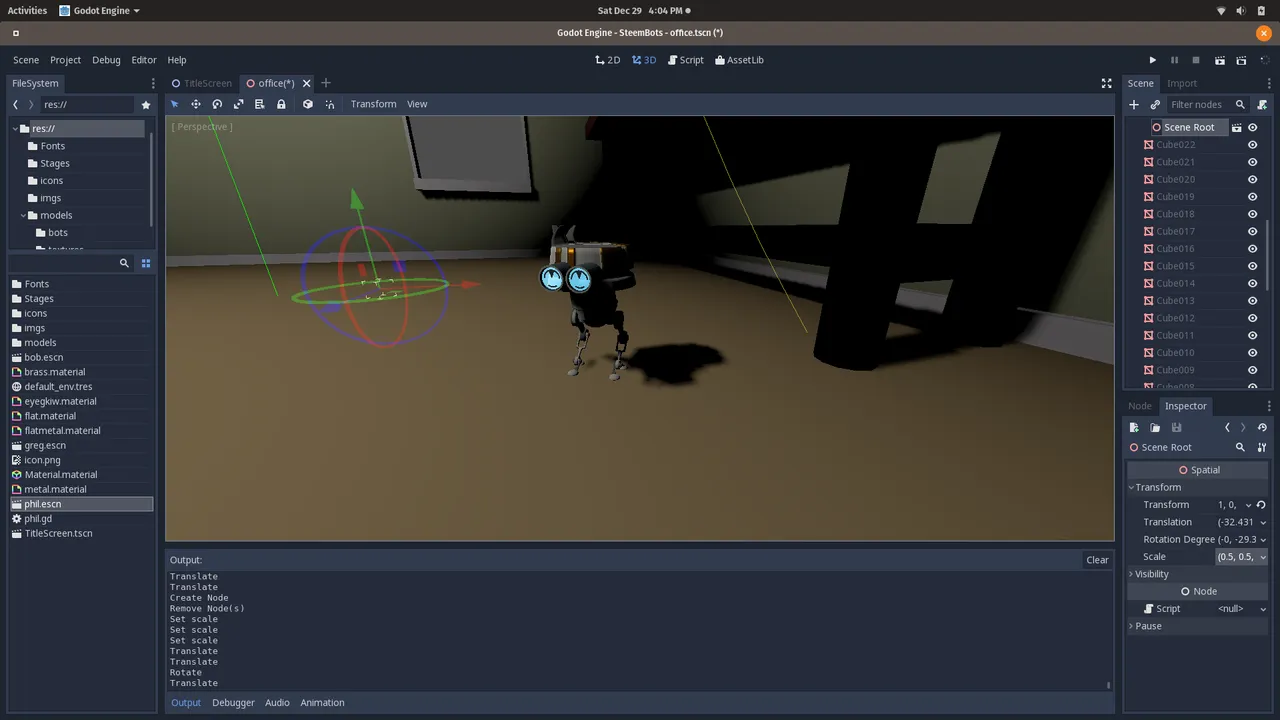Viewport: 1280px width, 720px height.
Task: Lock the selected object with padlock icon
Action: [281, 104]
